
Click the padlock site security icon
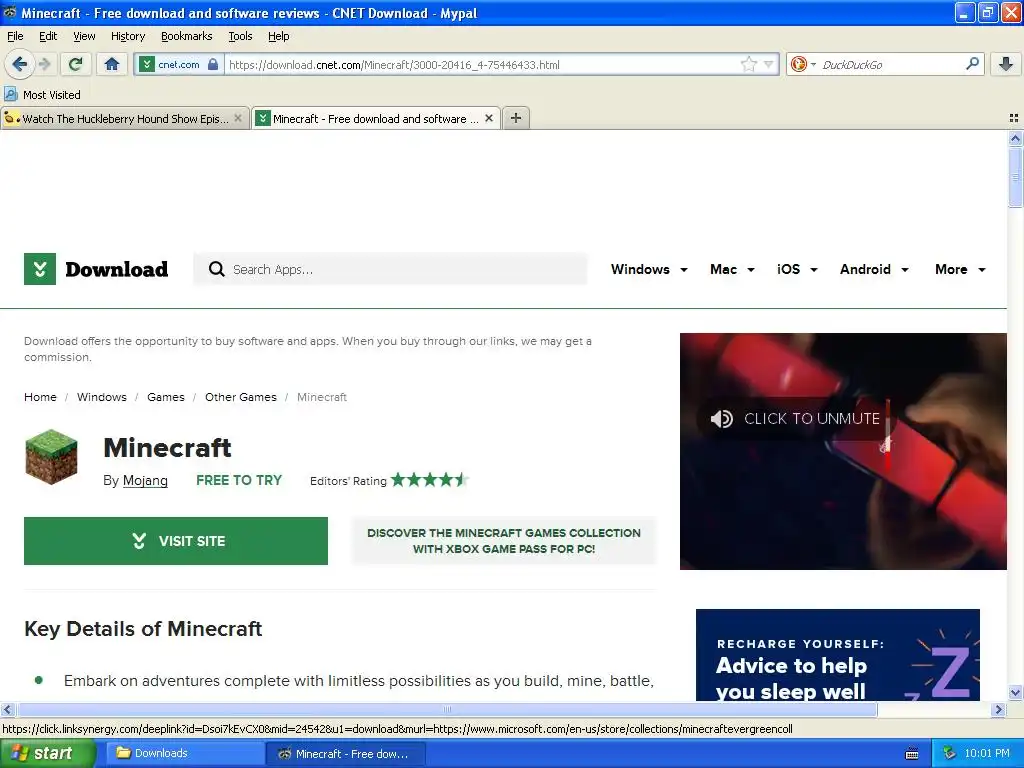pos(213,64)
